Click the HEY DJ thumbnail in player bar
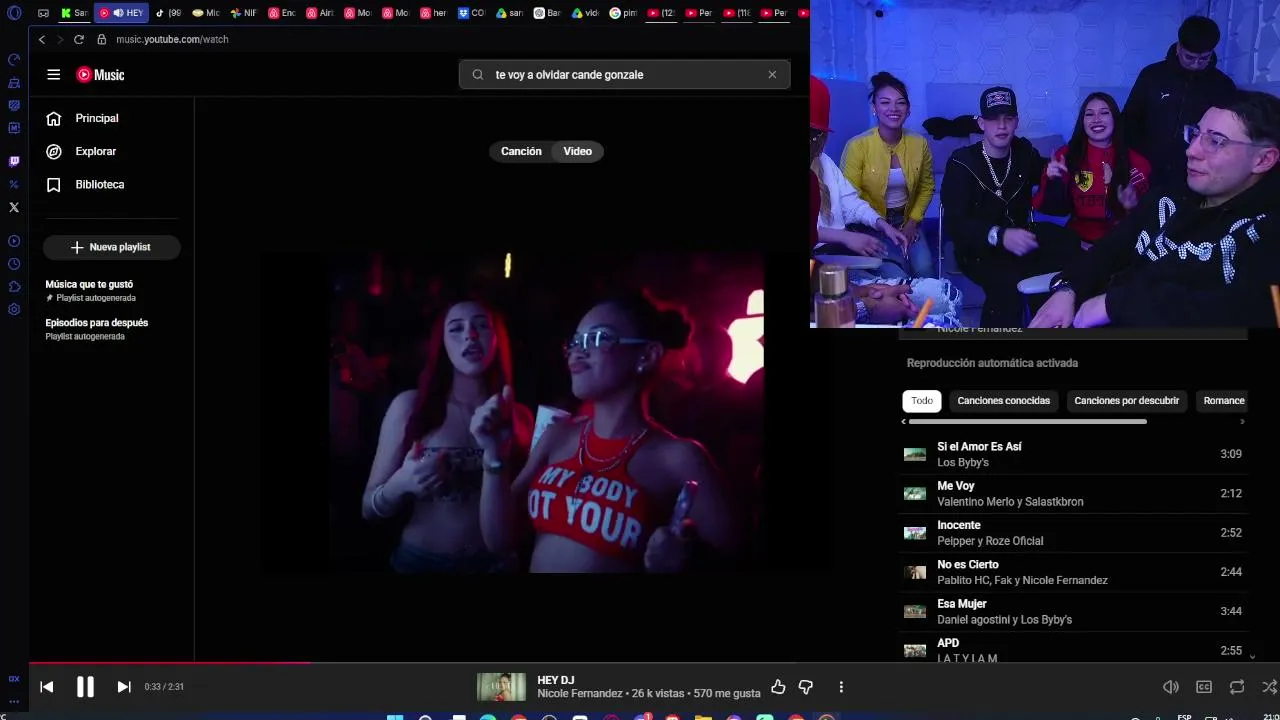This screenshot has width=1280, height=720. click(x=501, y=687)
